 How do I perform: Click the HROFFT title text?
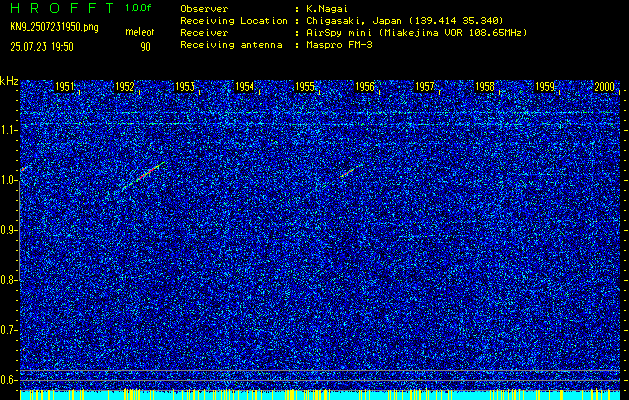coord(62,8)
